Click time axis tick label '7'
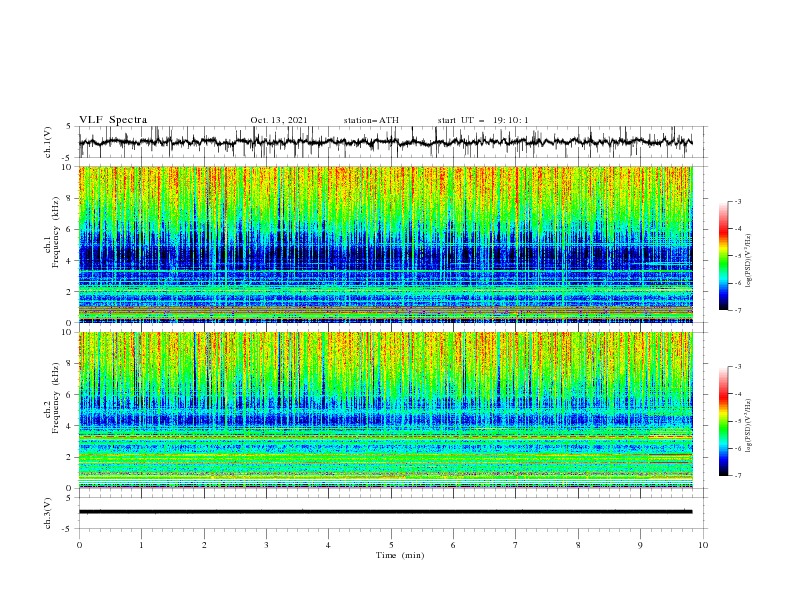 click(x=516, y=545)
